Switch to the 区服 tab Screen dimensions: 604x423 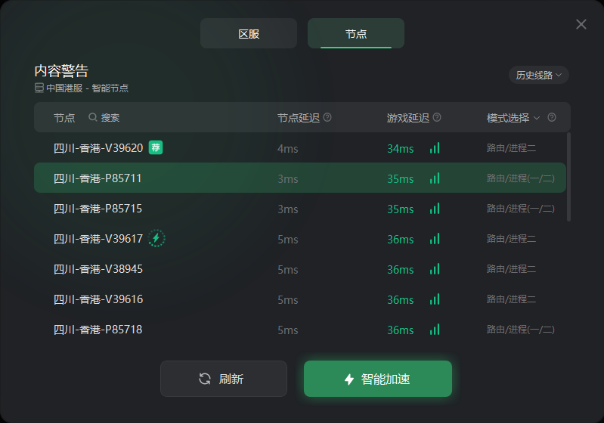[x=248, y=34]
